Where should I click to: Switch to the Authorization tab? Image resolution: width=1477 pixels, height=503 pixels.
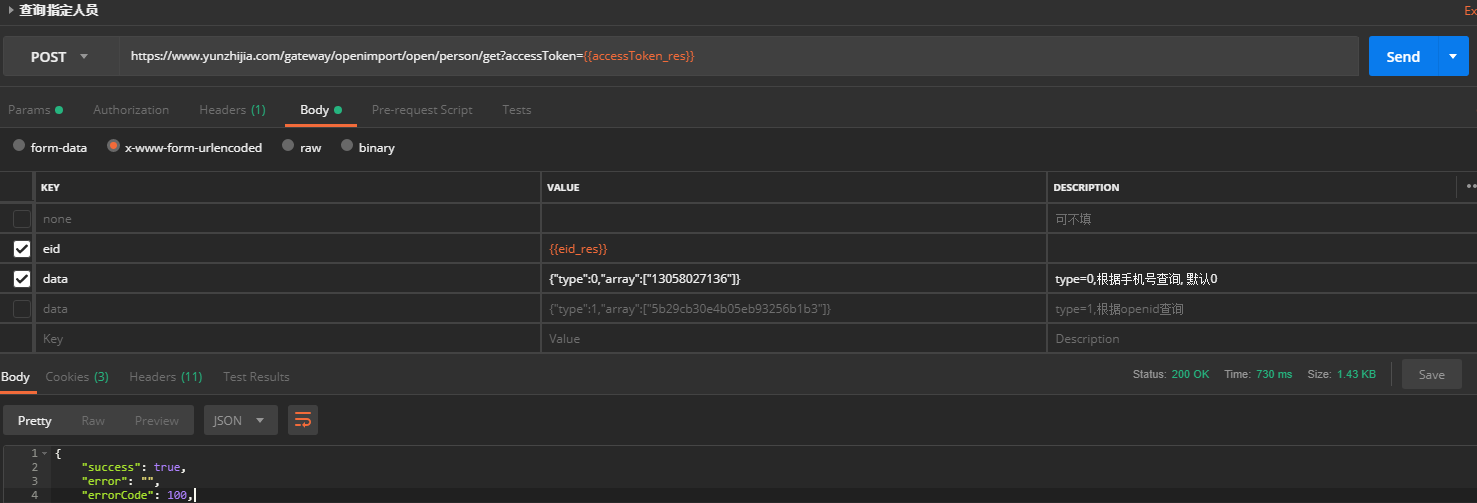[x=131, y=110]
